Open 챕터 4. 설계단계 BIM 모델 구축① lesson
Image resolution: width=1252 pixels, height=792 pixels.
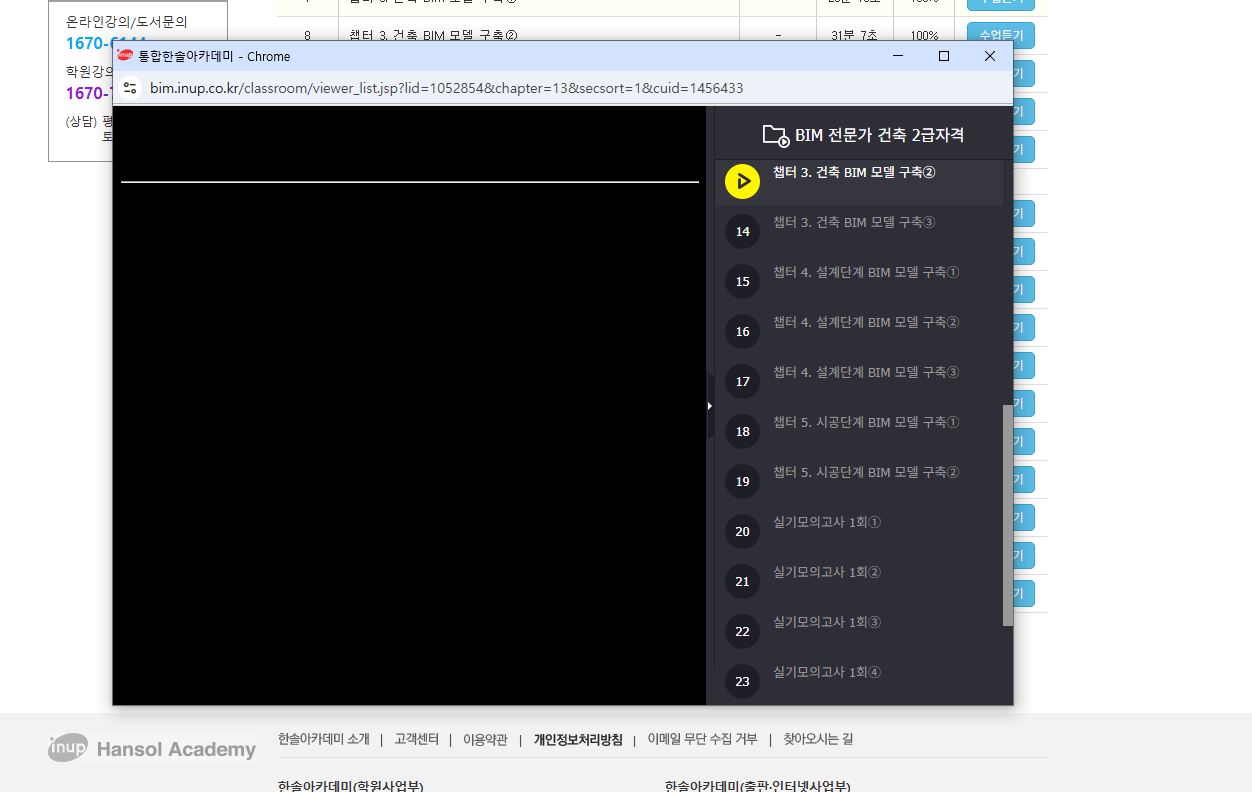click(x=866, y=272)
